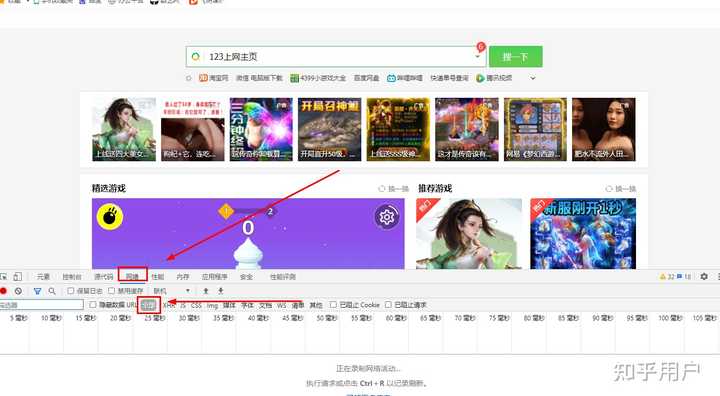Screen dimensions: 720x396
Task: Check the 已阻止请求 checkbox
Action: [x=388, y=305]
